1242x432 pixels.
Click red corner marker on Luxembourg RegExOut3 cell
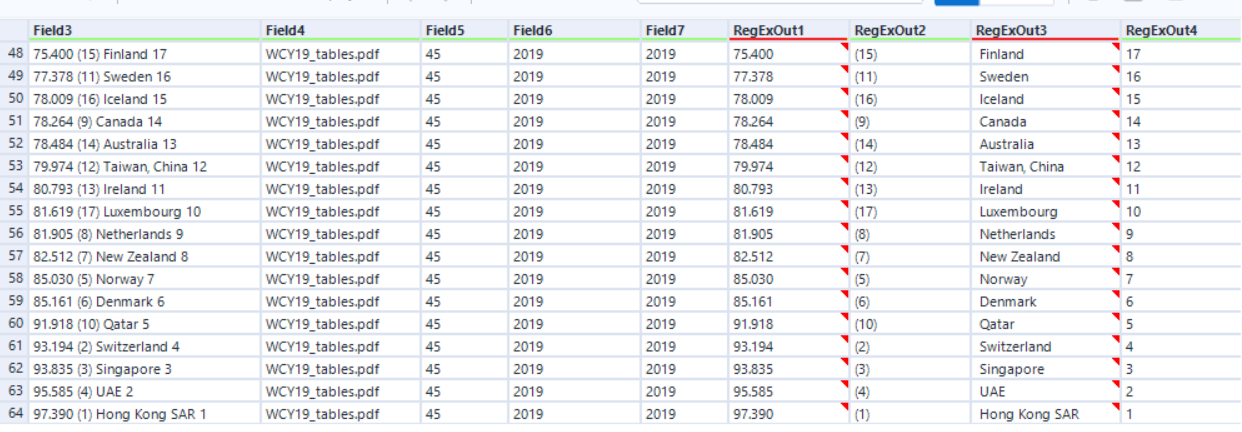(1115, 205)
